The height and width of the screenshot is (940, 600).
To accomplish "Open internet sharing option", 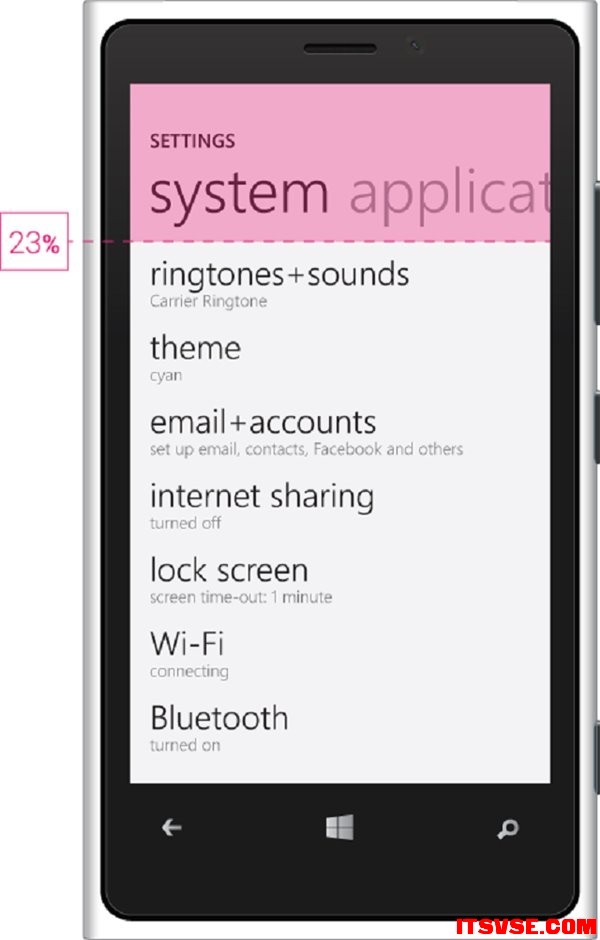I will pyautogui.click(x=262, y=496).
